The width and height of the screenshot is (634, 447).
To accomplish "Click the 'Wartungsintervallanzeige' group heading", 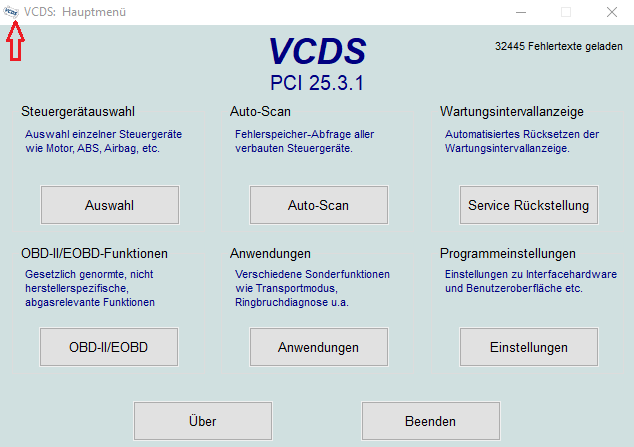I will 512,112.
